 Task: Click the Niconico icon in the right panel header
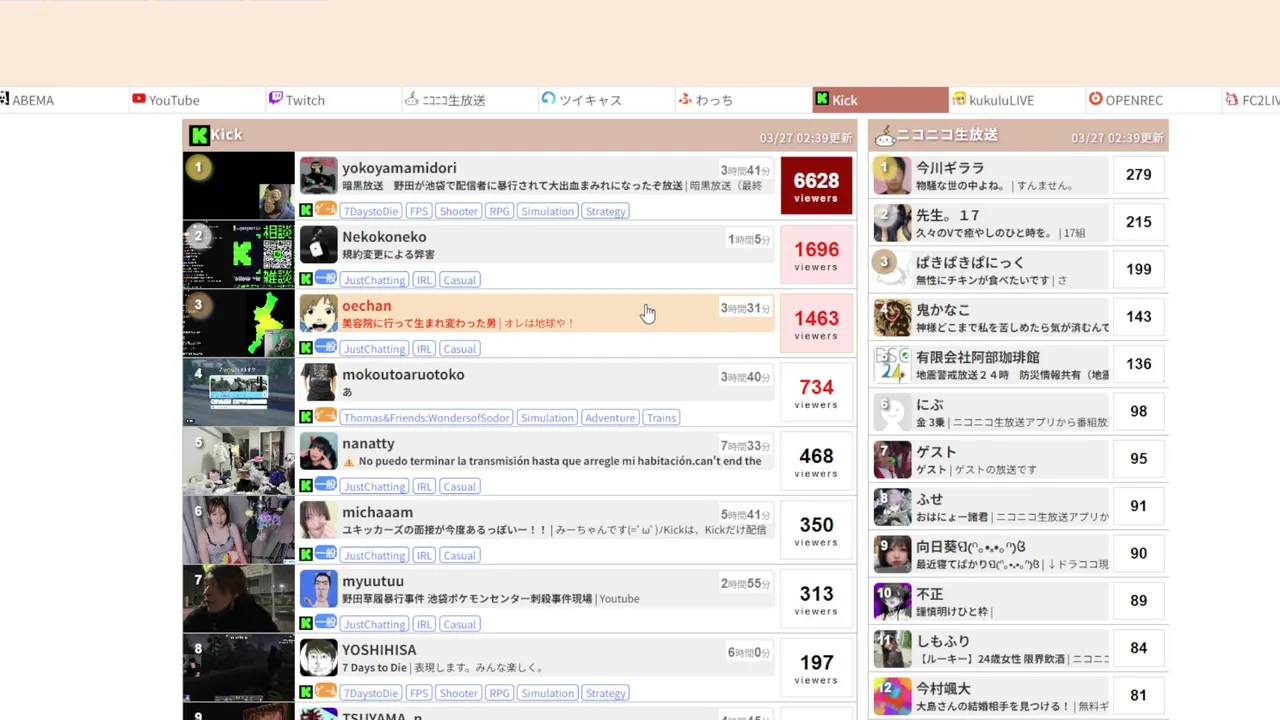coord(884,136)
